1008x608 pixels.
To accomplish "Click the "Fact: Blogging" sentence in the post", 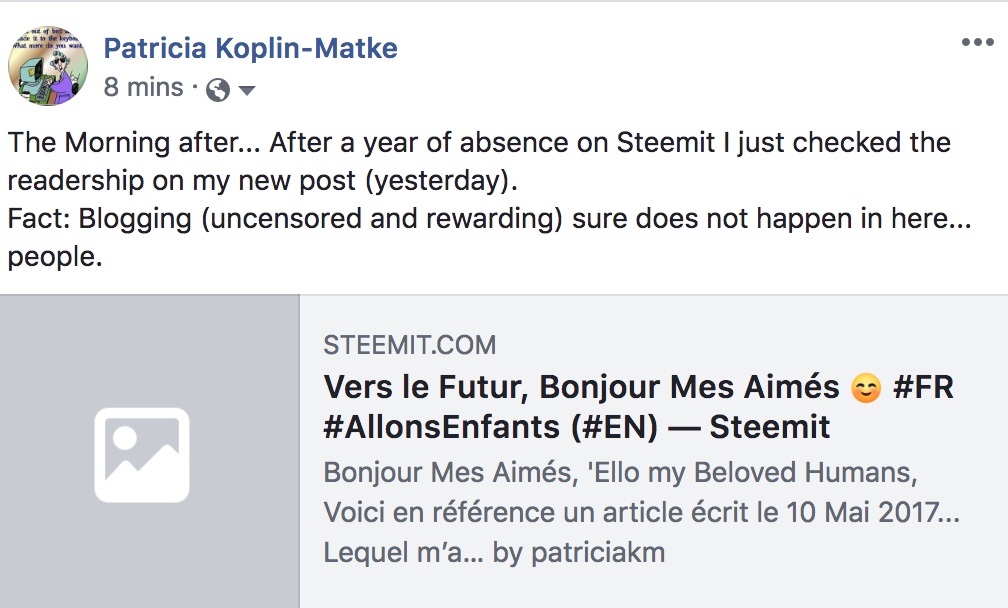I will click(100, 219).
